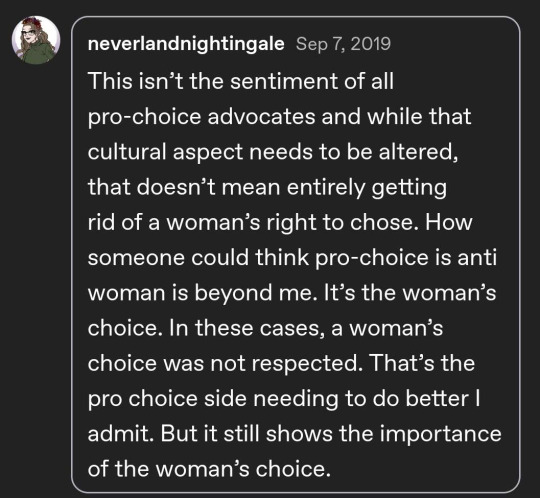Click the line "that doesn't mean entirely getting"

pos(268,188)
